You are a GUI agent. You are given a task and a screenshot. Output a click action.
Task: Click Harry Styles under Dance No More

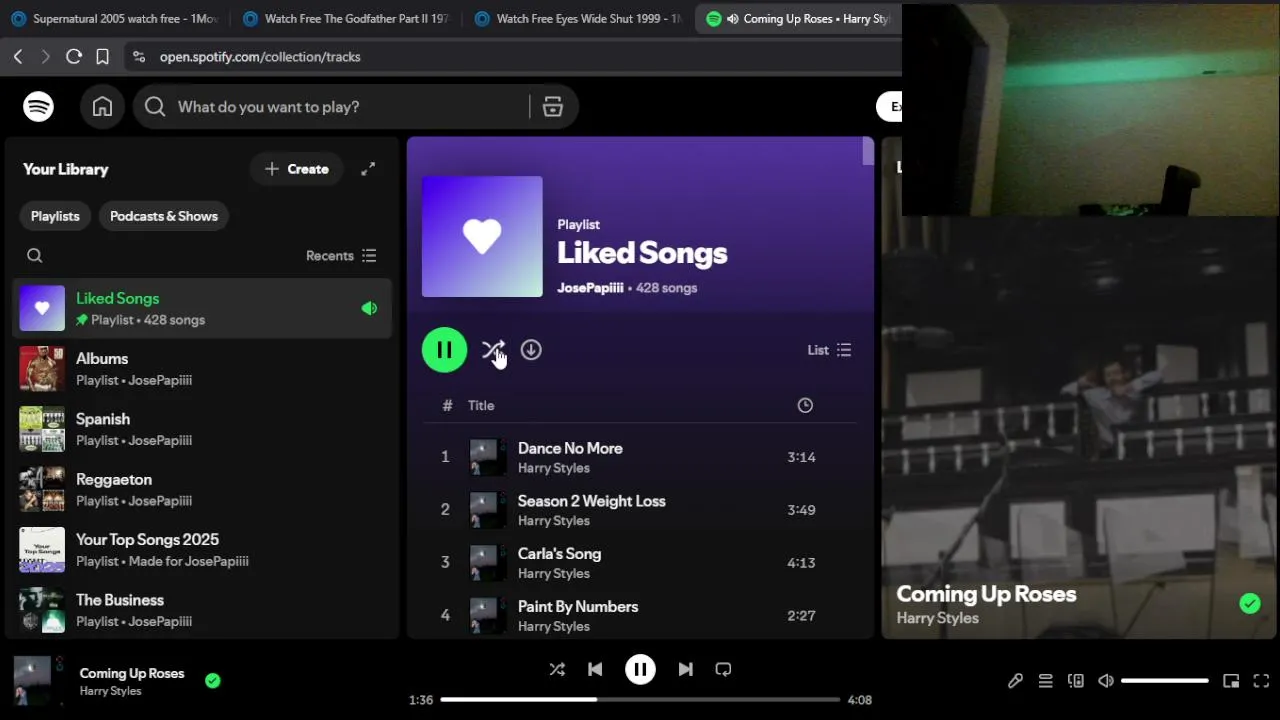554,468
